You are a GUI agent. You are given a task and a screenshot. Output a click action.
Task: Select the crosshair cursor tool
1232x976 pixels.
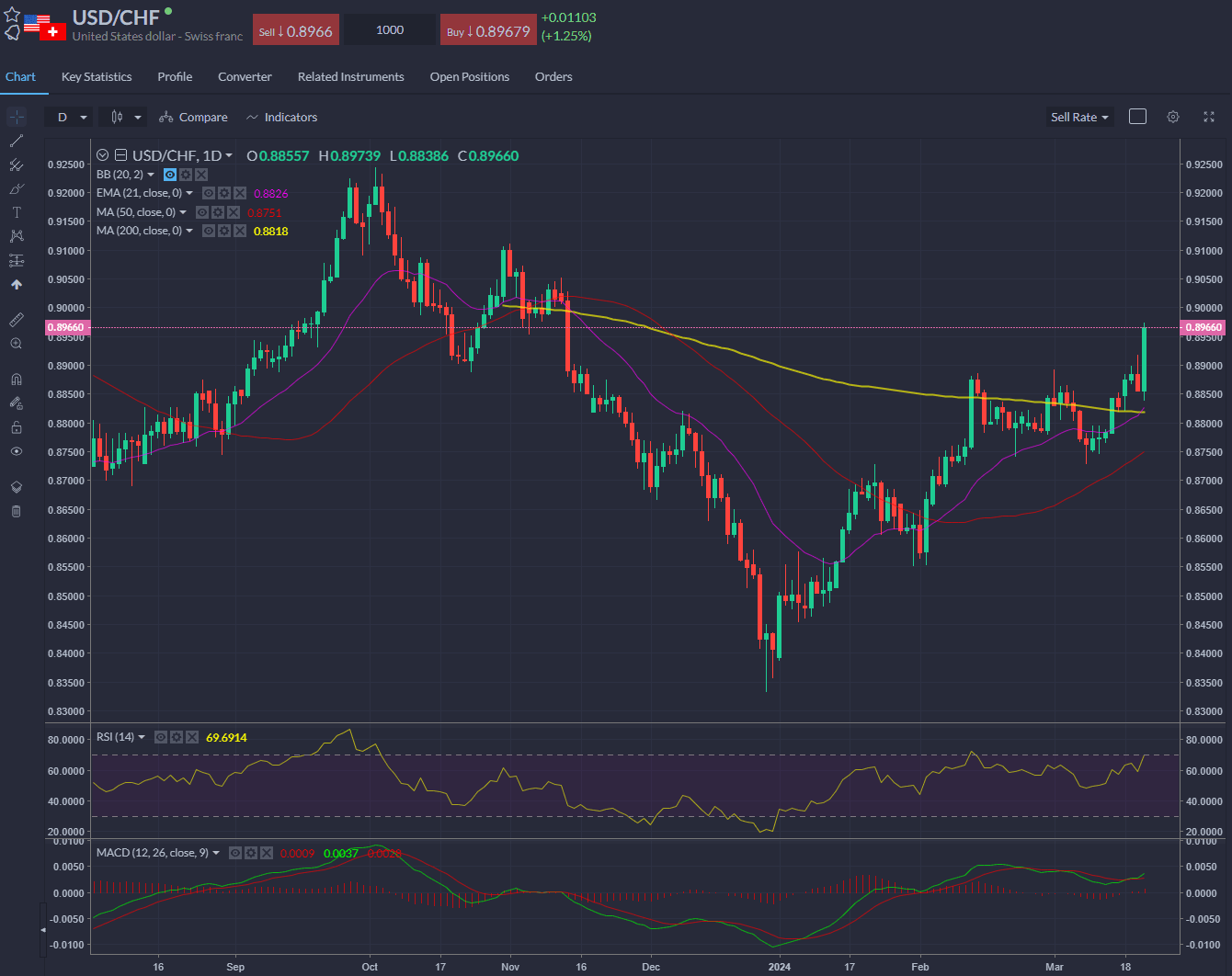coord(17,117)
